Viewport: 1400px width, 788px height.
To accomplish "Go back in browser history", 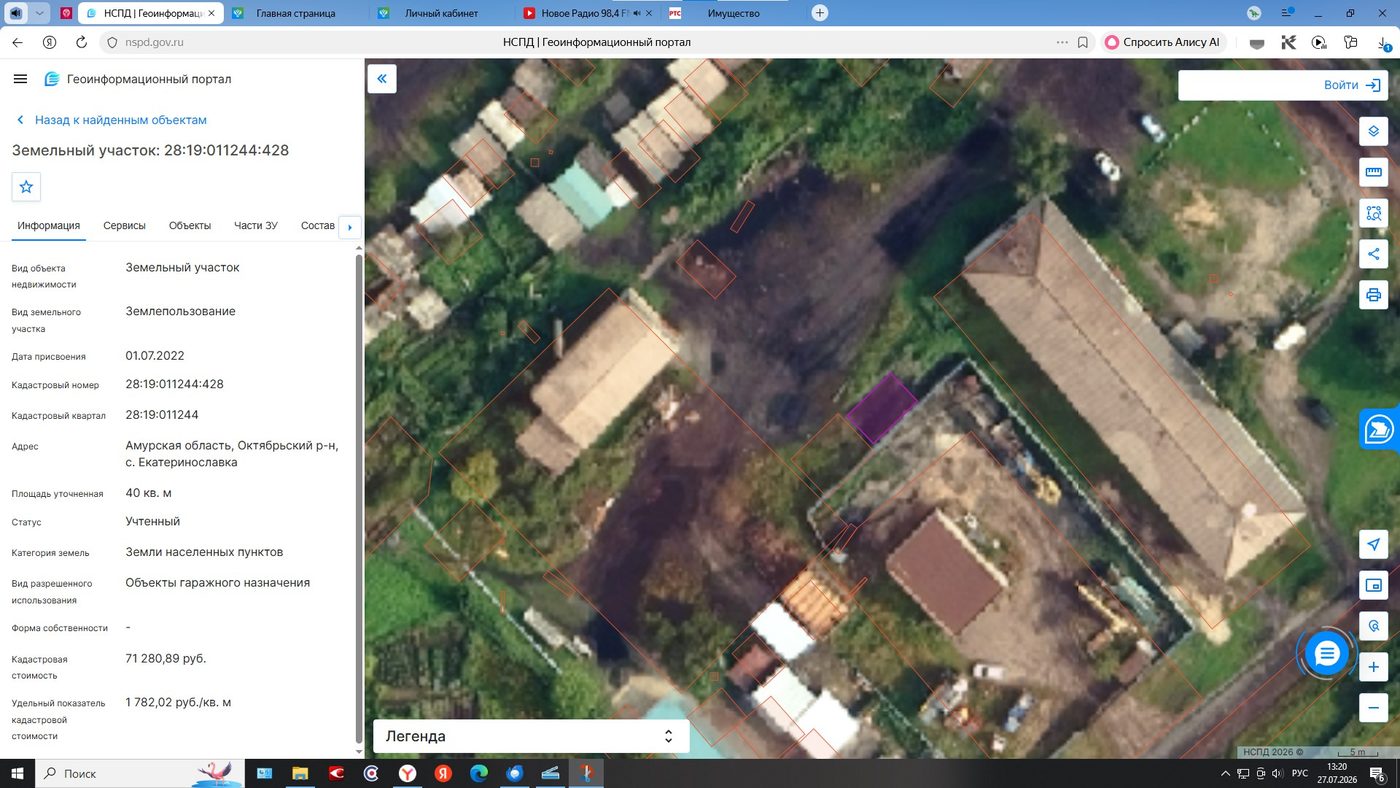I will 17,42.
